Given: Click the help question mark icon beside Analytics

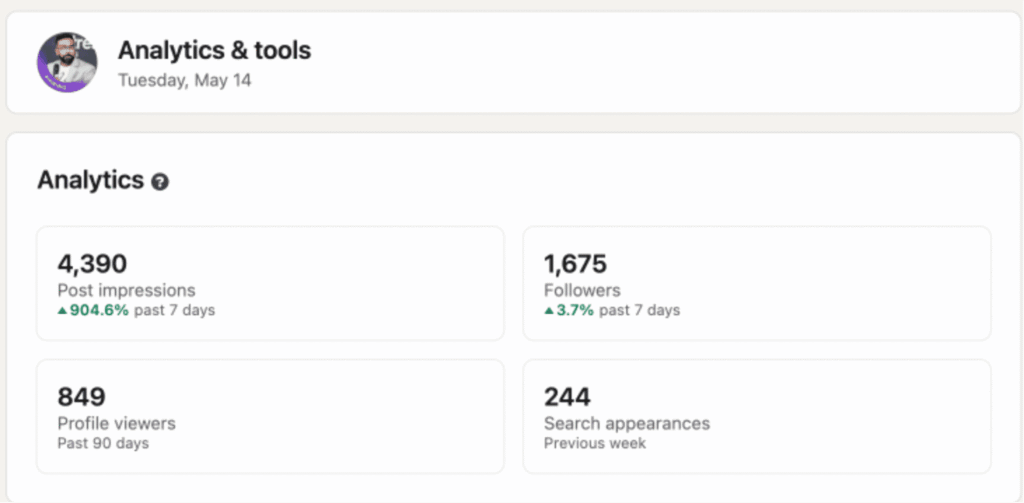Looking at the screenshot, I should click(x=160, y=182).
